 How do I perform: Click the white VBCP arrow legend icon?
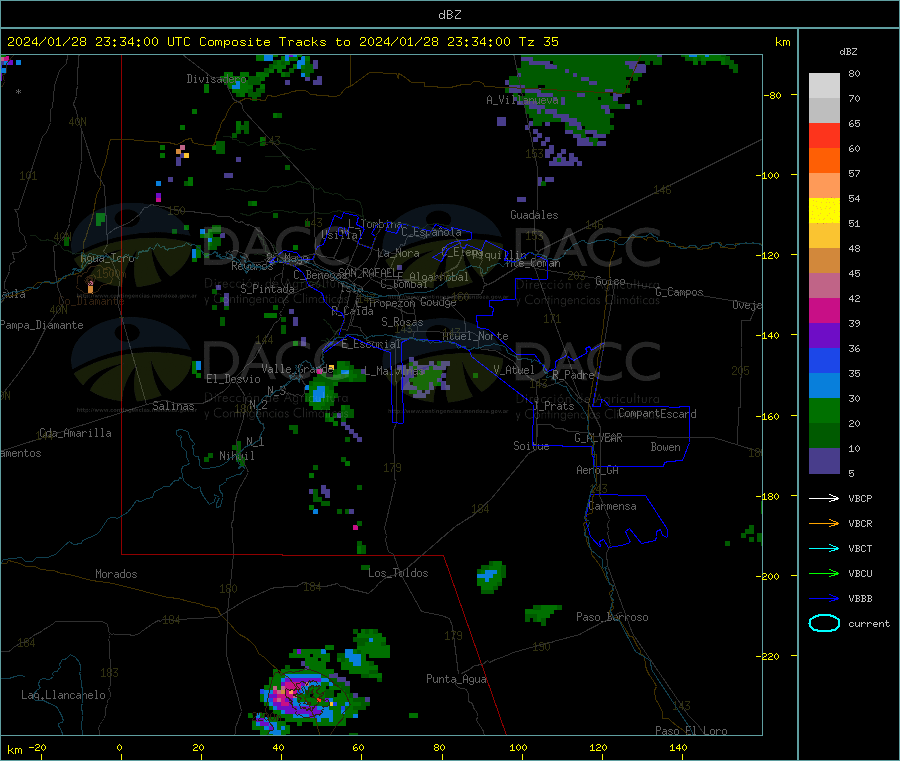(824, 498)
